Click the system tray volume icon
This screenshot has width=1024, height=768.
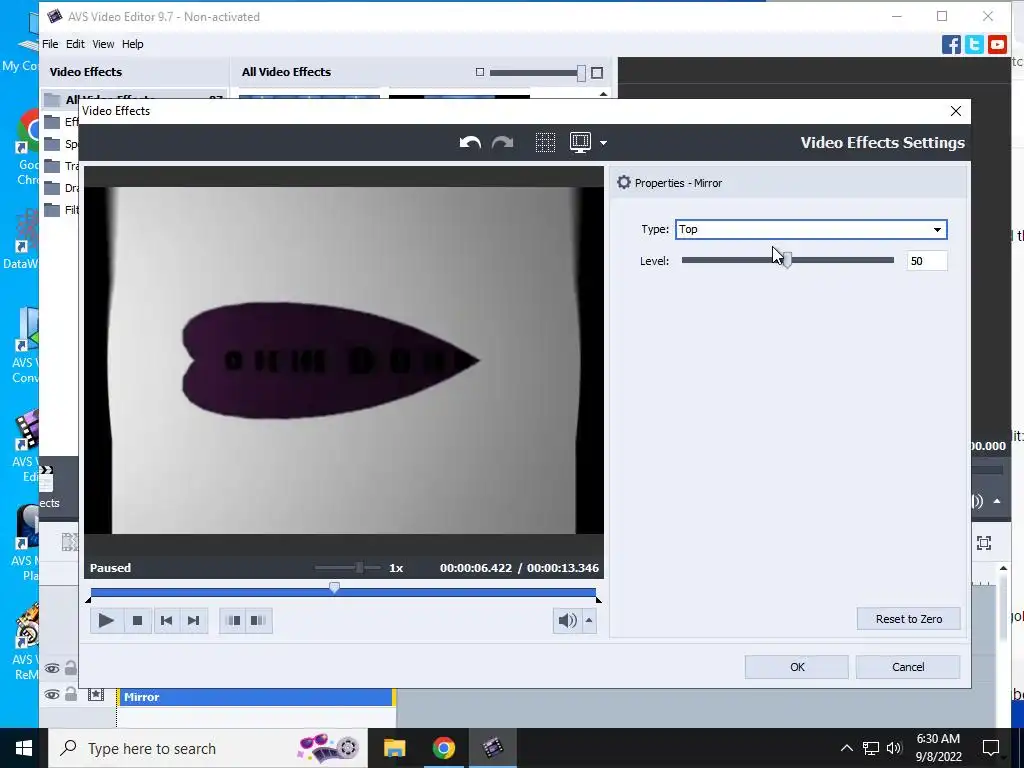click(x=894, y=748)
